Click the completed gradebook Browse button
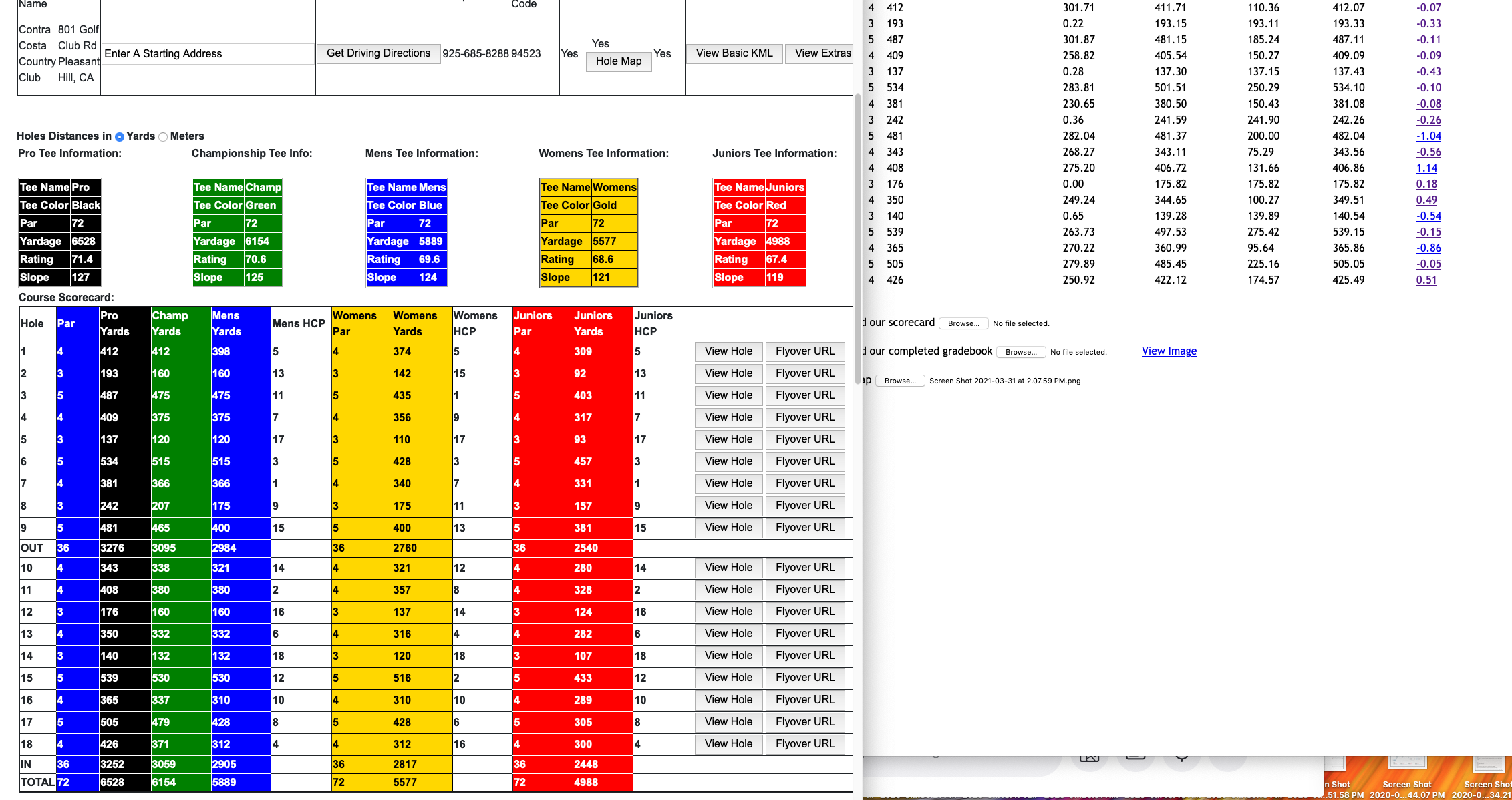Screen dimensions: 1512x800 tap(1021, 352)
